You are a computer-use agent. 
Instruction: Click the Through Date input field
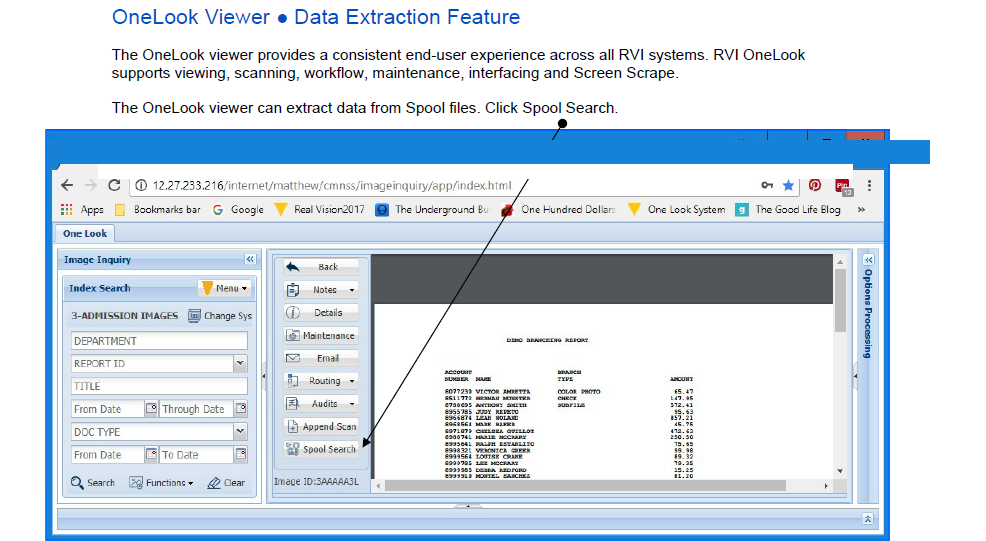pyautogui.click(x=197, y=409)
